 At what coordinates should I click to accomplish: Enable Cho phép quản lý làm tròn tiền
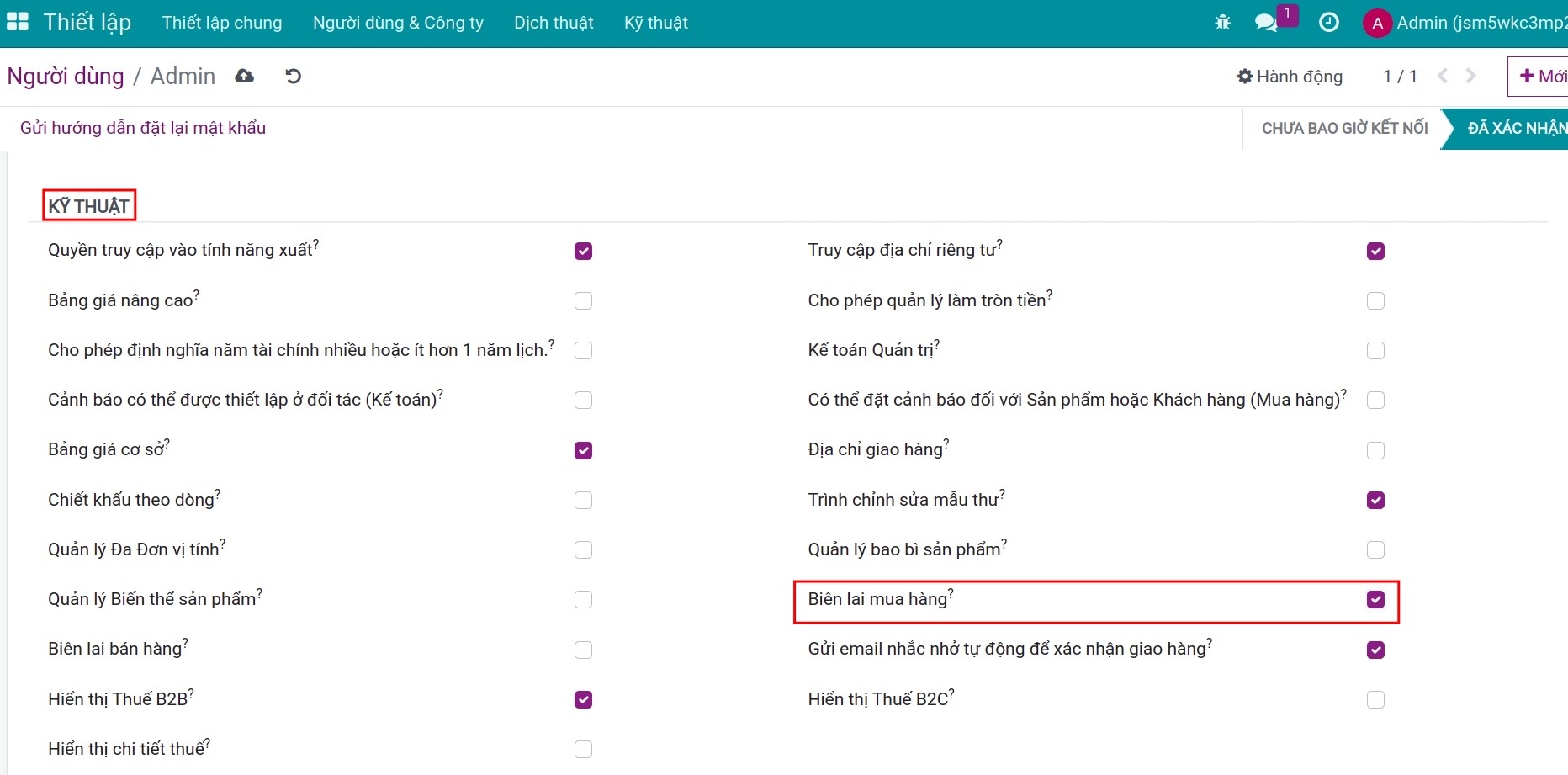(x=1375, y=300)
